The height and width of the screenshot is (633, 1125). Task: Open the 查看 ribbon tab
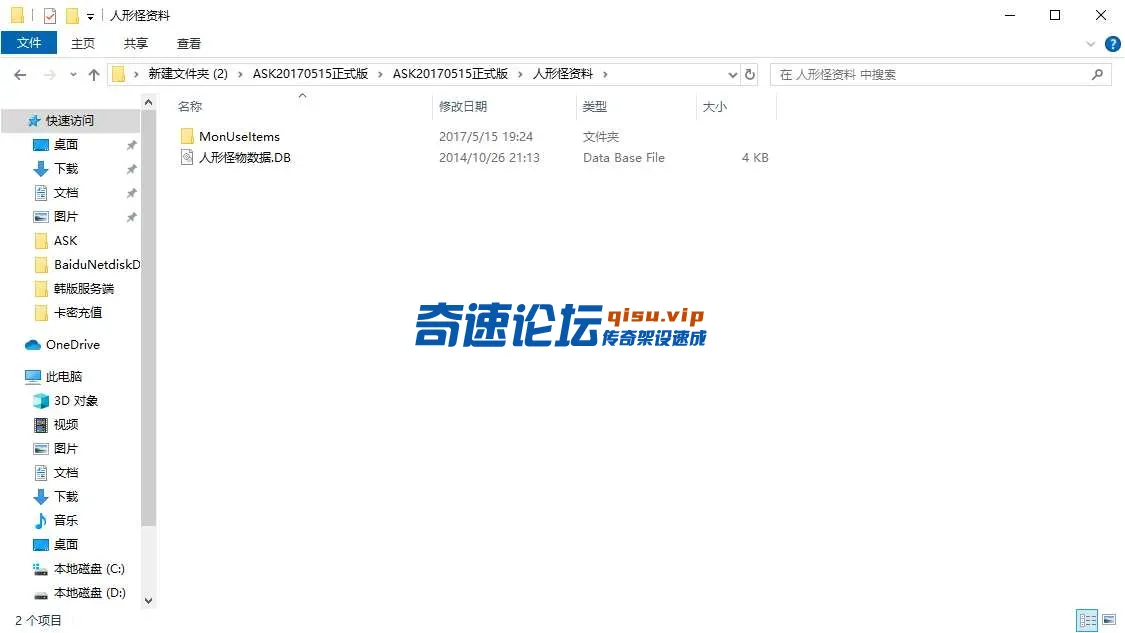coord(189,44)
